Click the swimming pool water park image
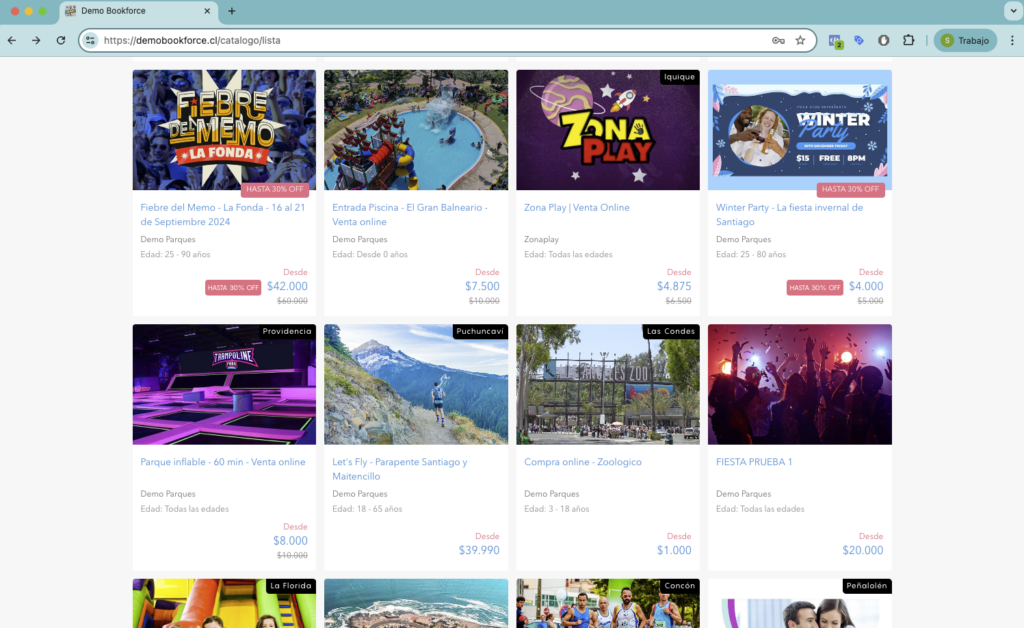Image resolution: width=1024 pixels, height=628 pixels. click(x=416, y=130)
